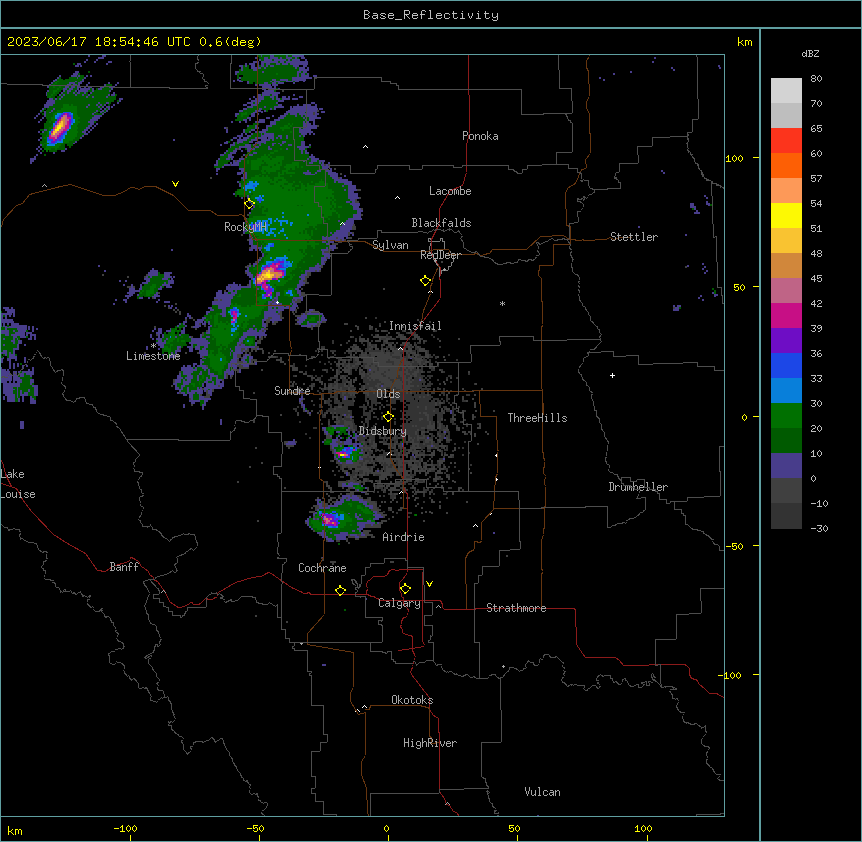862x842 pixels.
Task: Click the asterisk marker east of Innisfail
Action: tap(502, 303)
